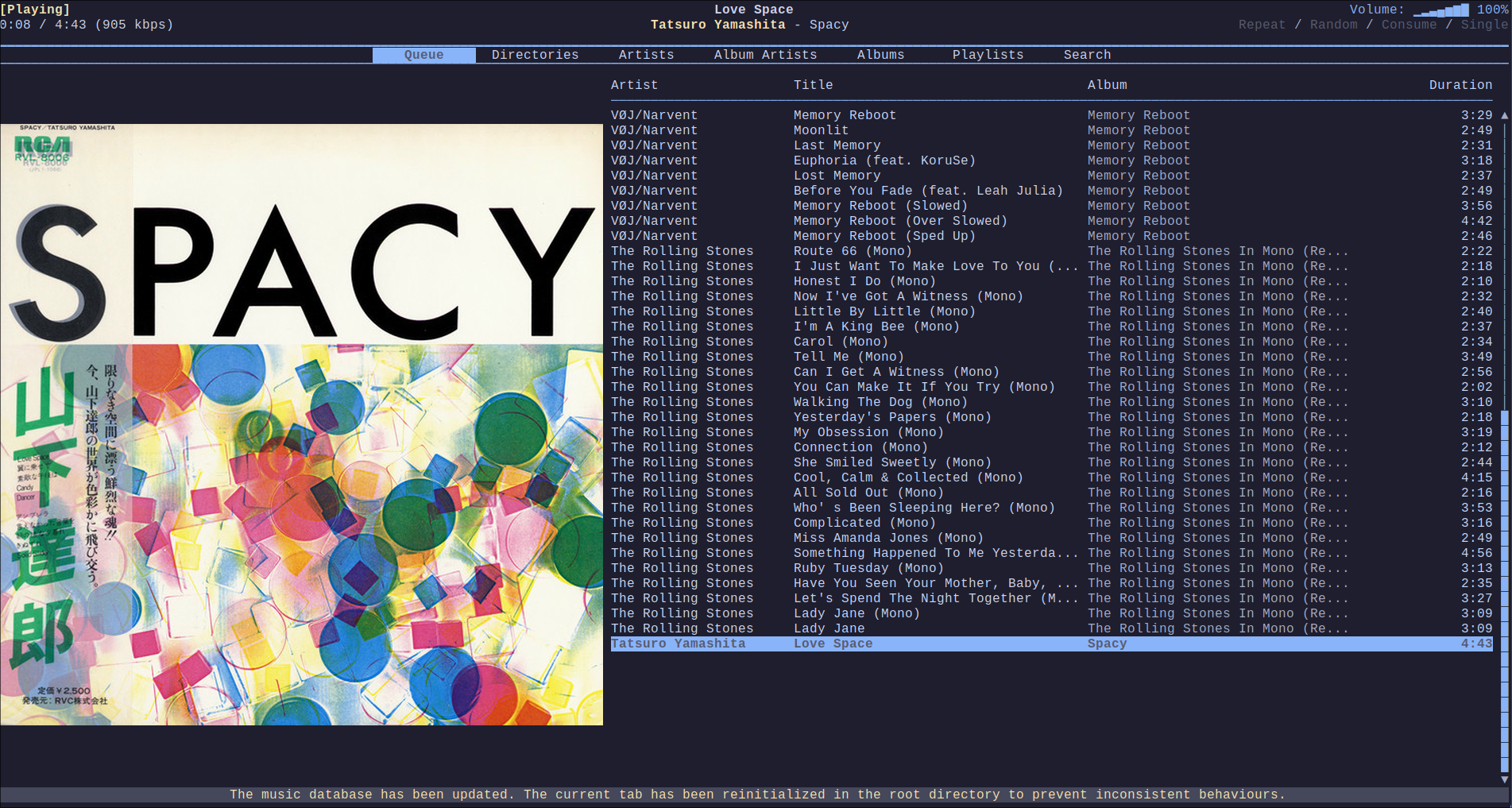The width and height of the screenshot is (1512, 808).
Task: Click the 'Spacy' album cell in queue
Action: (1107, 644)
